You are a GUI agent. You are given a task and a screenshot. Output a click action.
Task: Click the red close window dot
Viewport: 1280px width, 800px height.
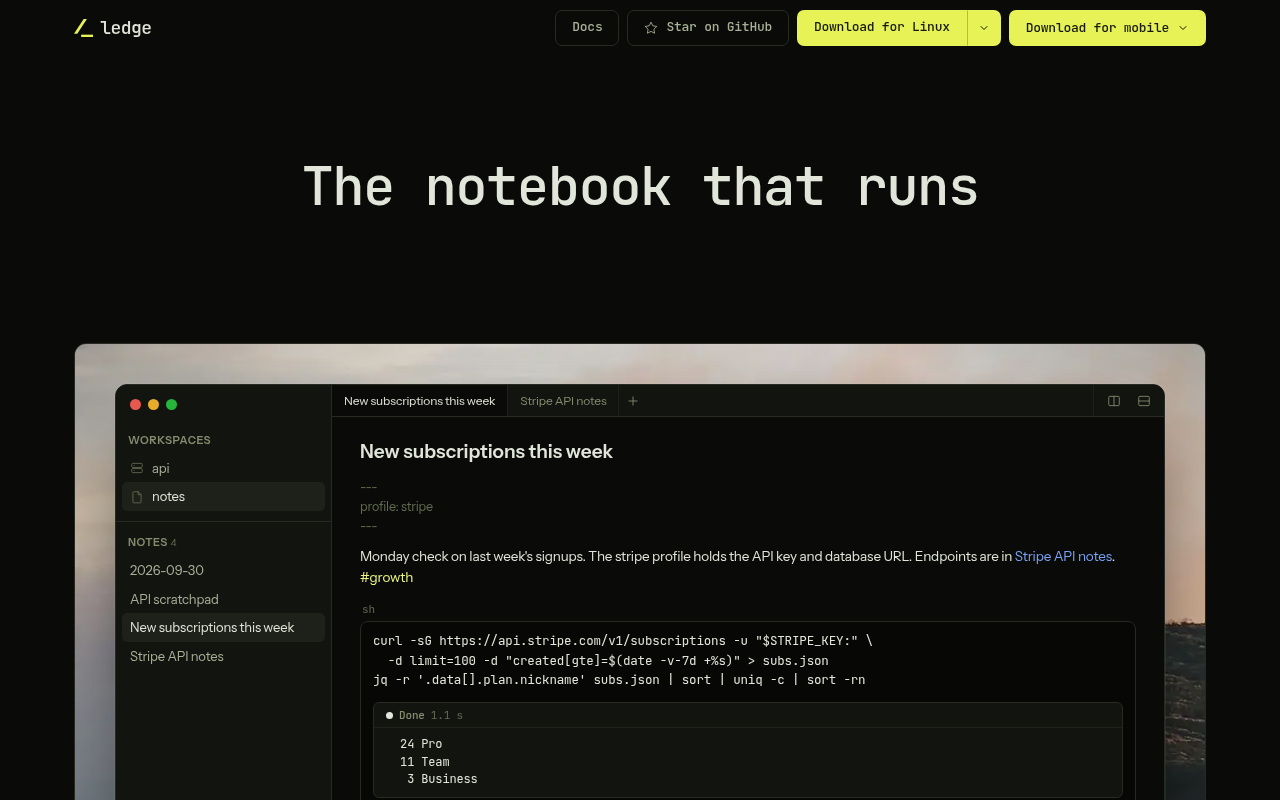pyautogui.click(x=135, y=405)
